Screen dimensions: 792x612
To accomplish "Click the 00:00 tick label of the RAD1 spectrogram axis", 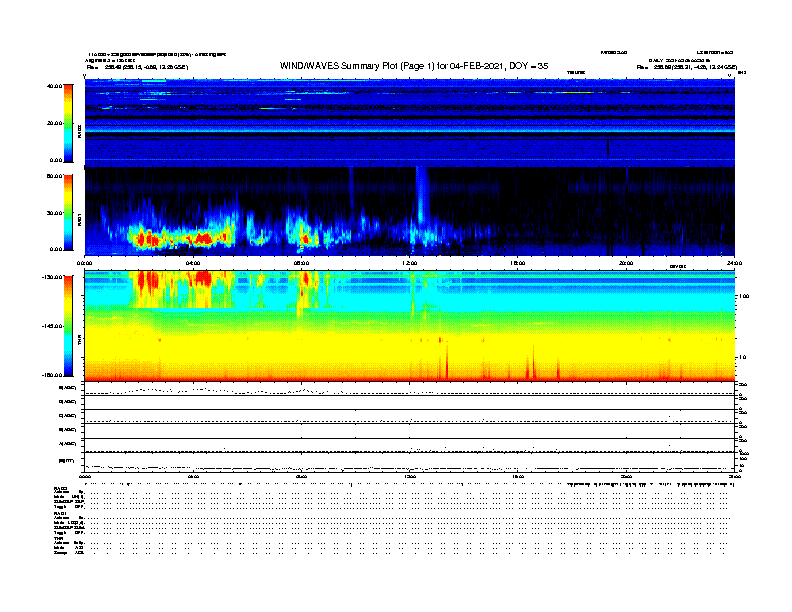I will coord(84,263).
